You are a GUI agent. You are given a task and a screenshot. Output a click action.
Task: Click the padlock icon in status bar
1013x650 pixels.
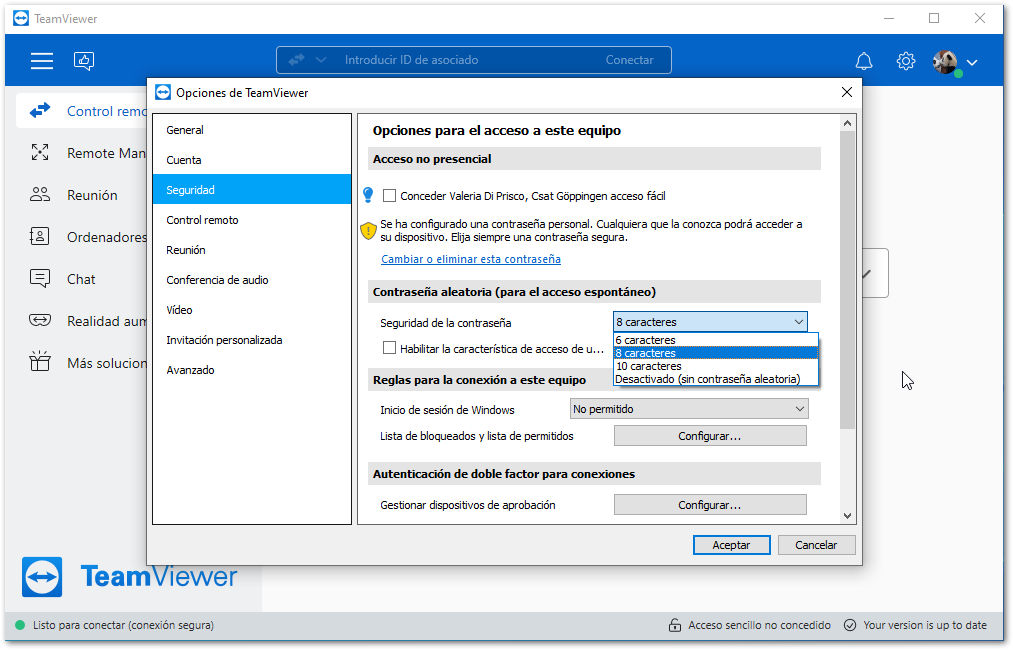pyautogui.click(x=674, y=625)
